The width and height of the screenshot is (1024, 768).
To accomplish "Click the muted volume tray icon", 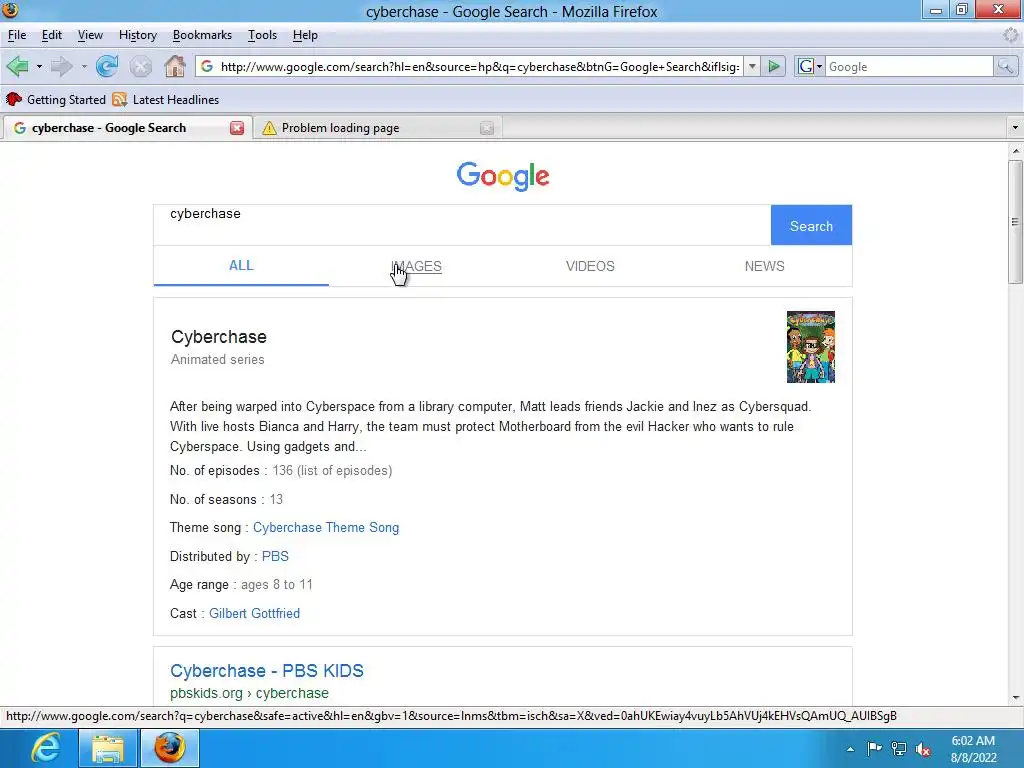I will click(x=923, y=748).
